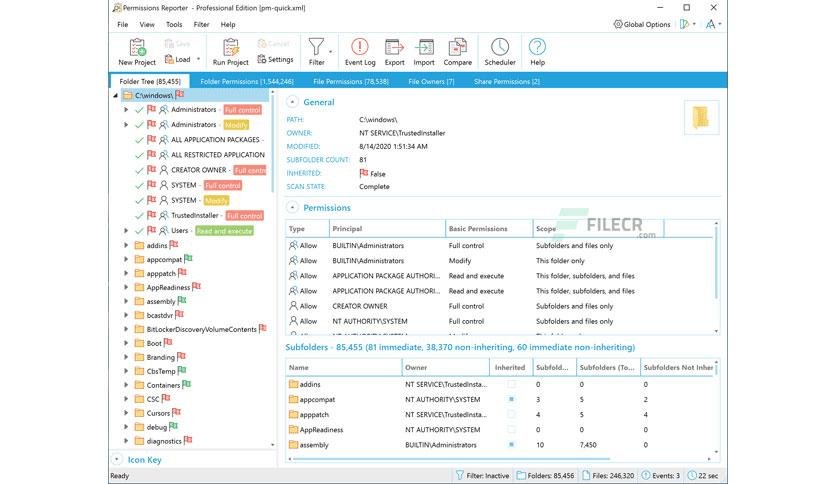The image size is (836, 484).
Task: Click the Full control tag on SYSTEM entry
Action: coord(223,185)
